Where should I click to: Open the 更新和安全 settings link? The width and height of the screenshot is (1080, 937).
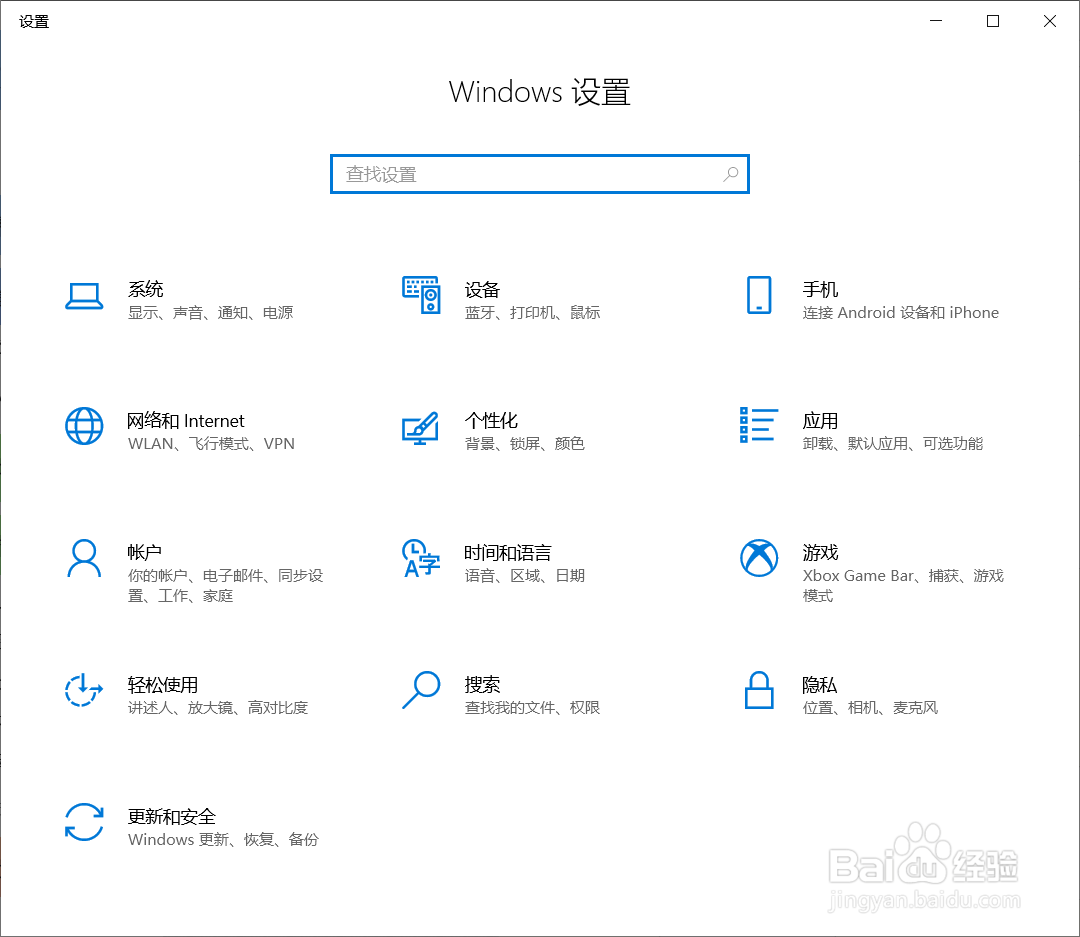point(172,817)
